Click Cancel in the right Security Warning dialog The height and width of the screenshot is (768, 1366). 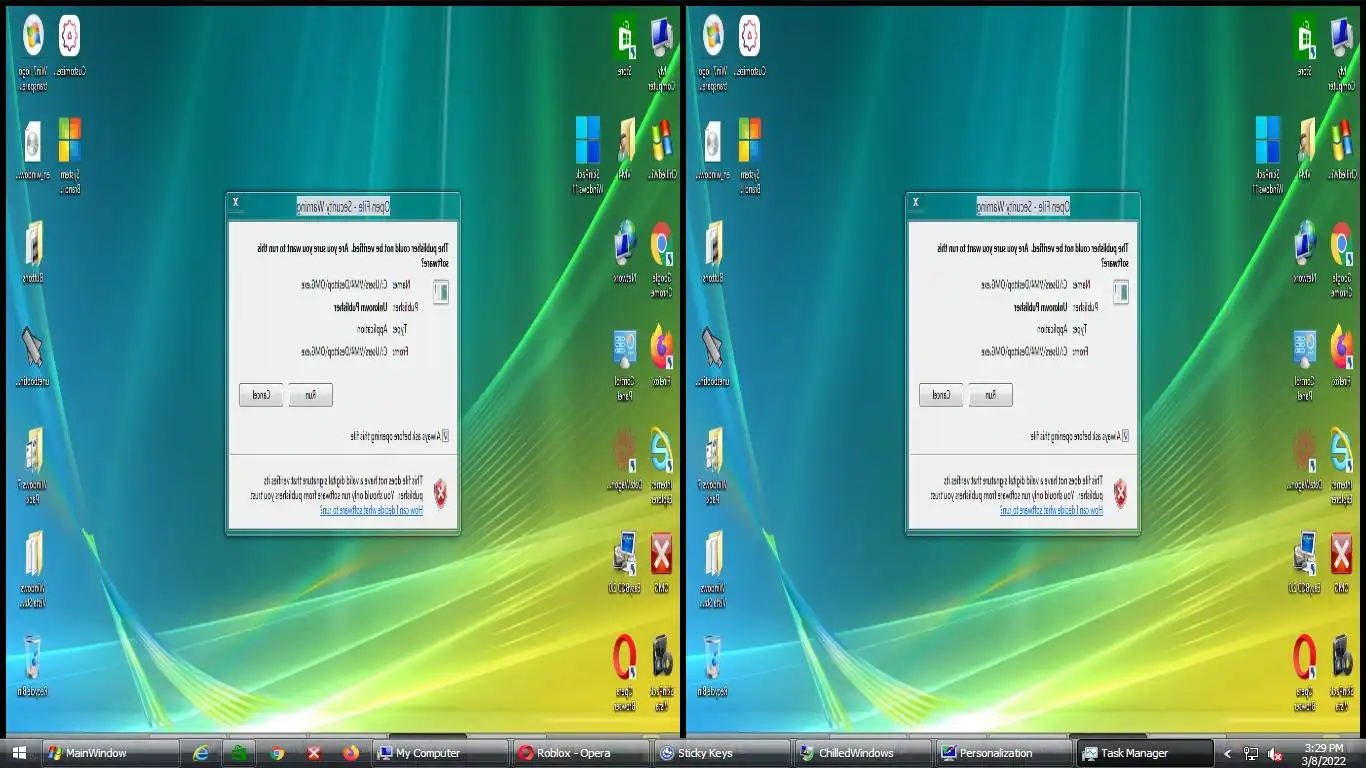click(941, 395)
